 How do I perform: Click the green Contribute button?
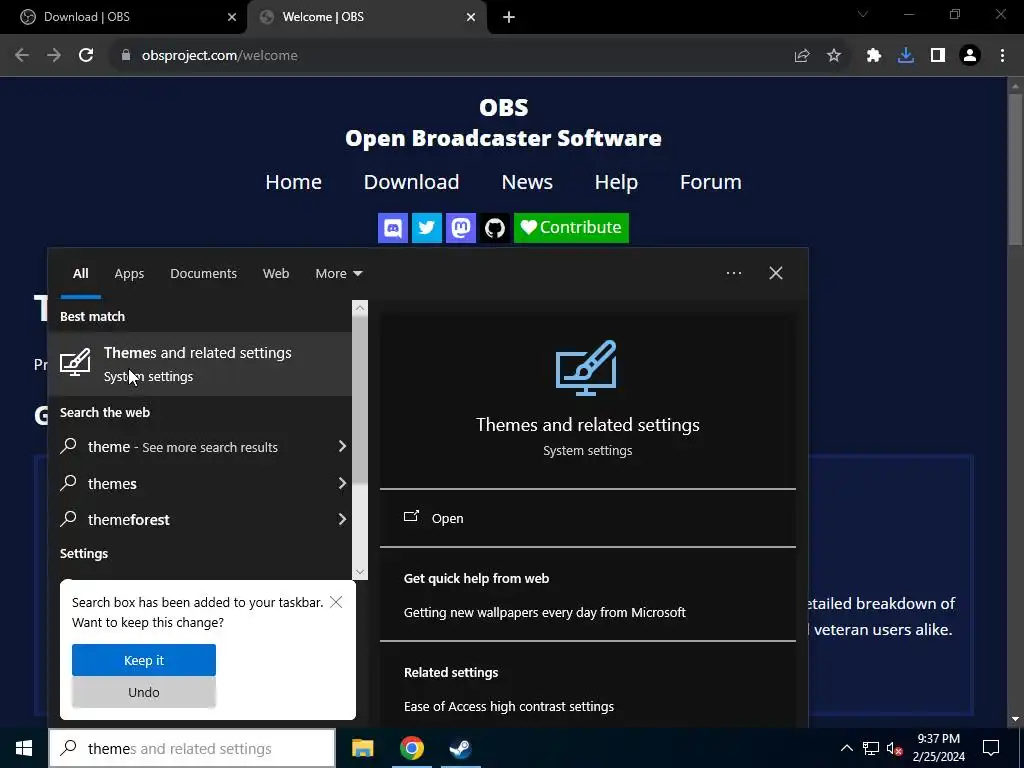[571, 228]
